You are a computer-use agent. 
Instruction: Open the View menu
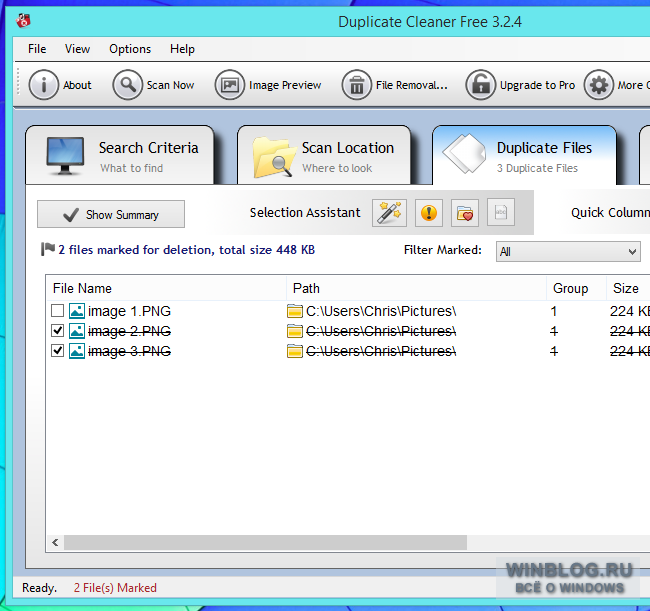click(77, 49)
